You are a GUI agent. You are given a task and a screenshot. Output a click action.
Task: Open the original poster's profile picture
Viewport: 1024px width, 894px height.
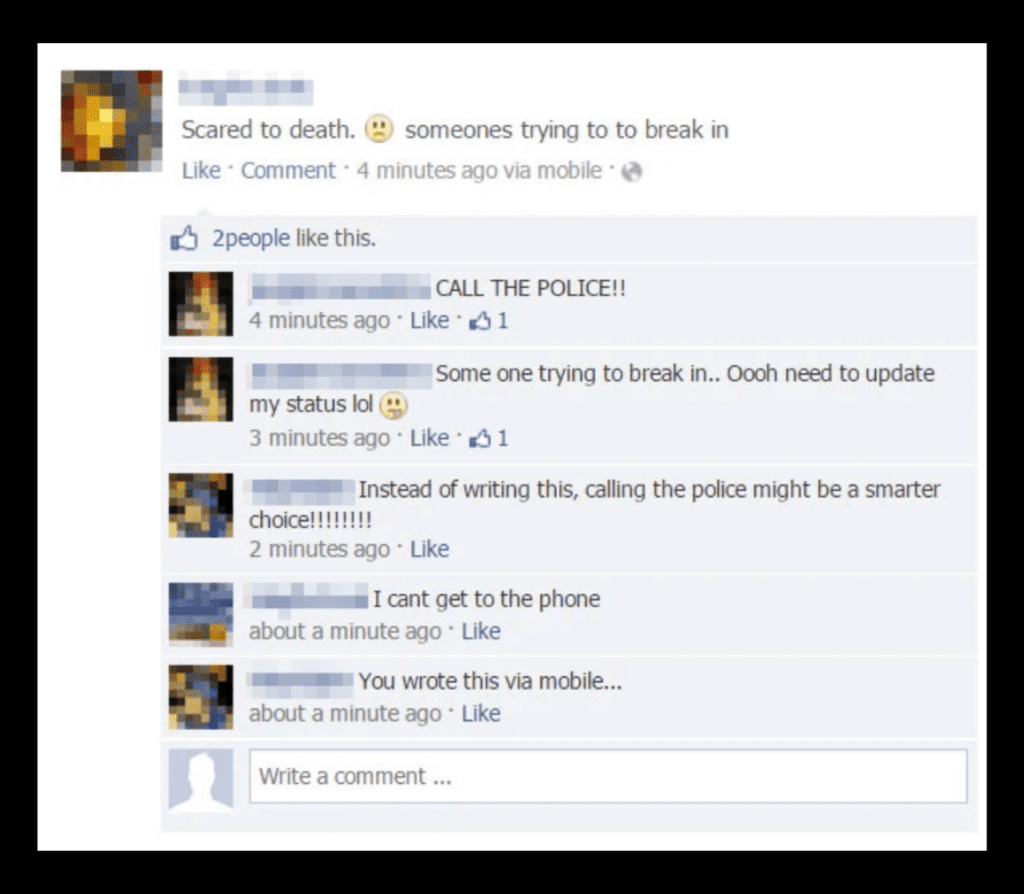[112, 121]
